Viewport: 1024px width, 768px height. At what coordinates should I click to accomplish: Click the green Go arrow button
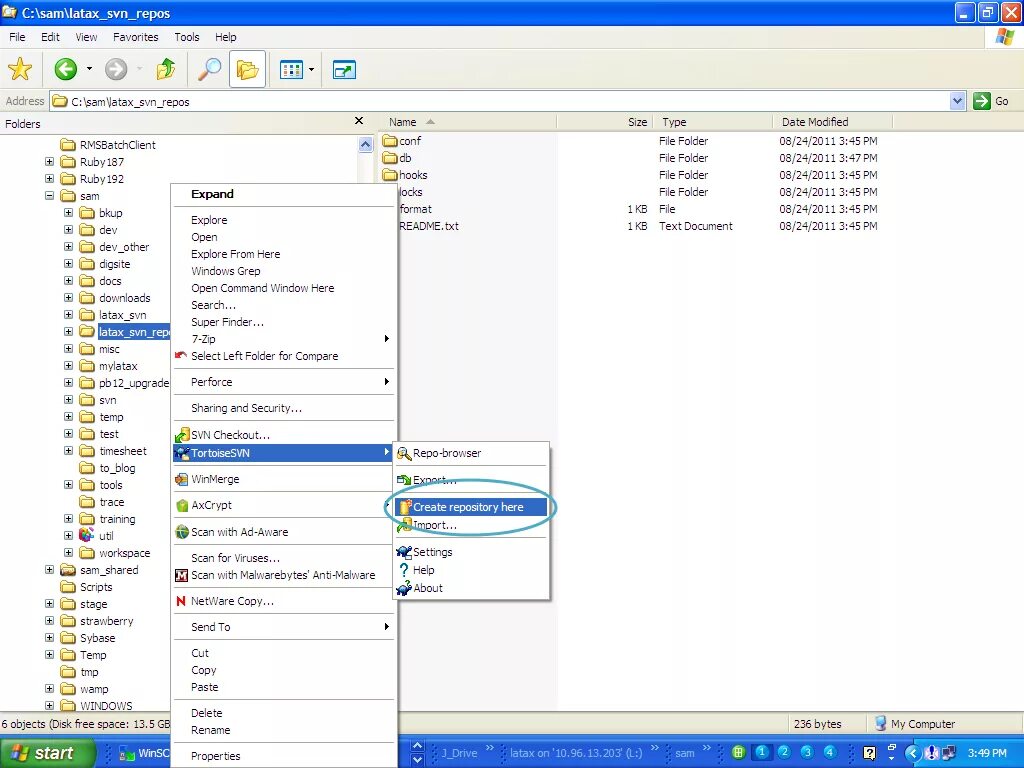(x=982, y=101)
